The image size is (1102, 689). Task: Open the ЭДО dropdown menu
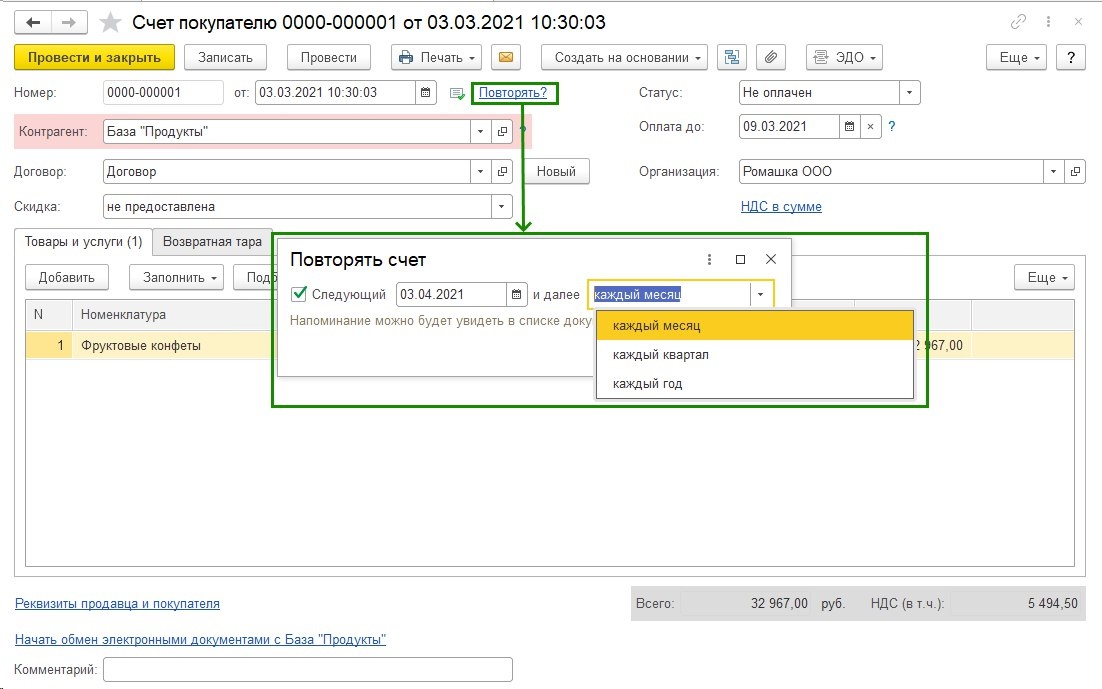point(844,58)
